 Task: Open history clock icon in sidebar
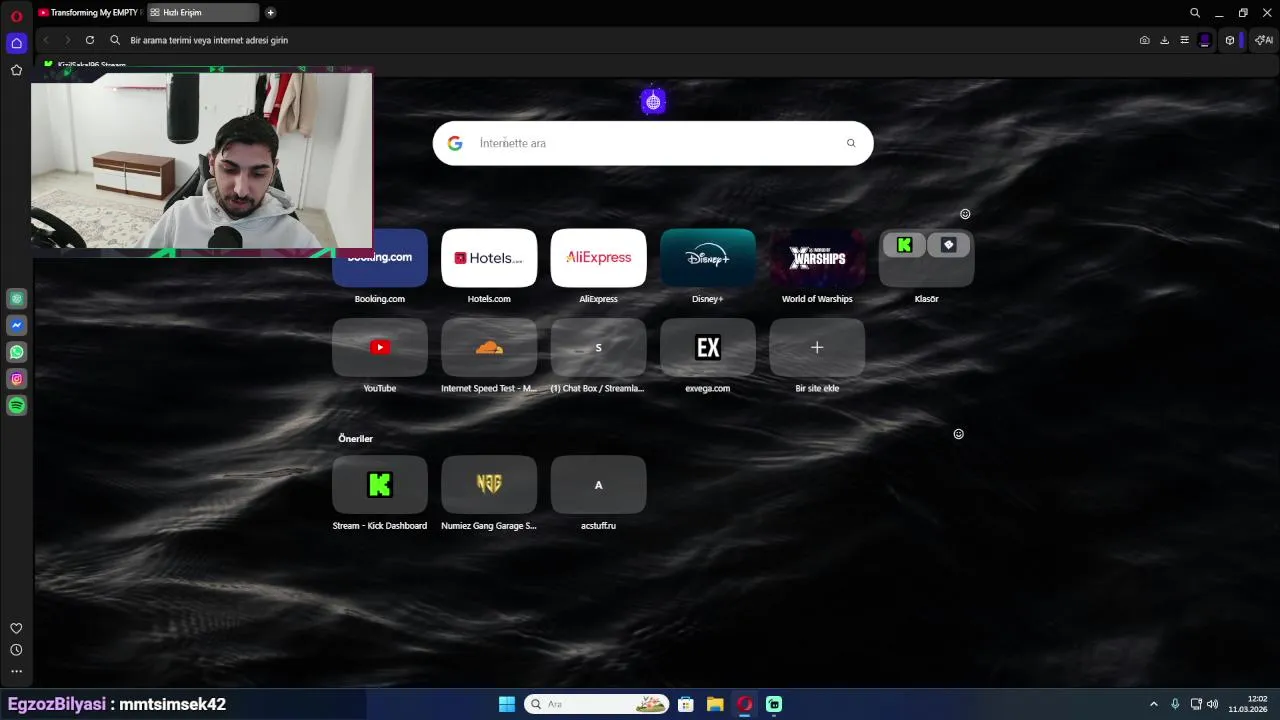pyautogui.click(x=16, y=650)
